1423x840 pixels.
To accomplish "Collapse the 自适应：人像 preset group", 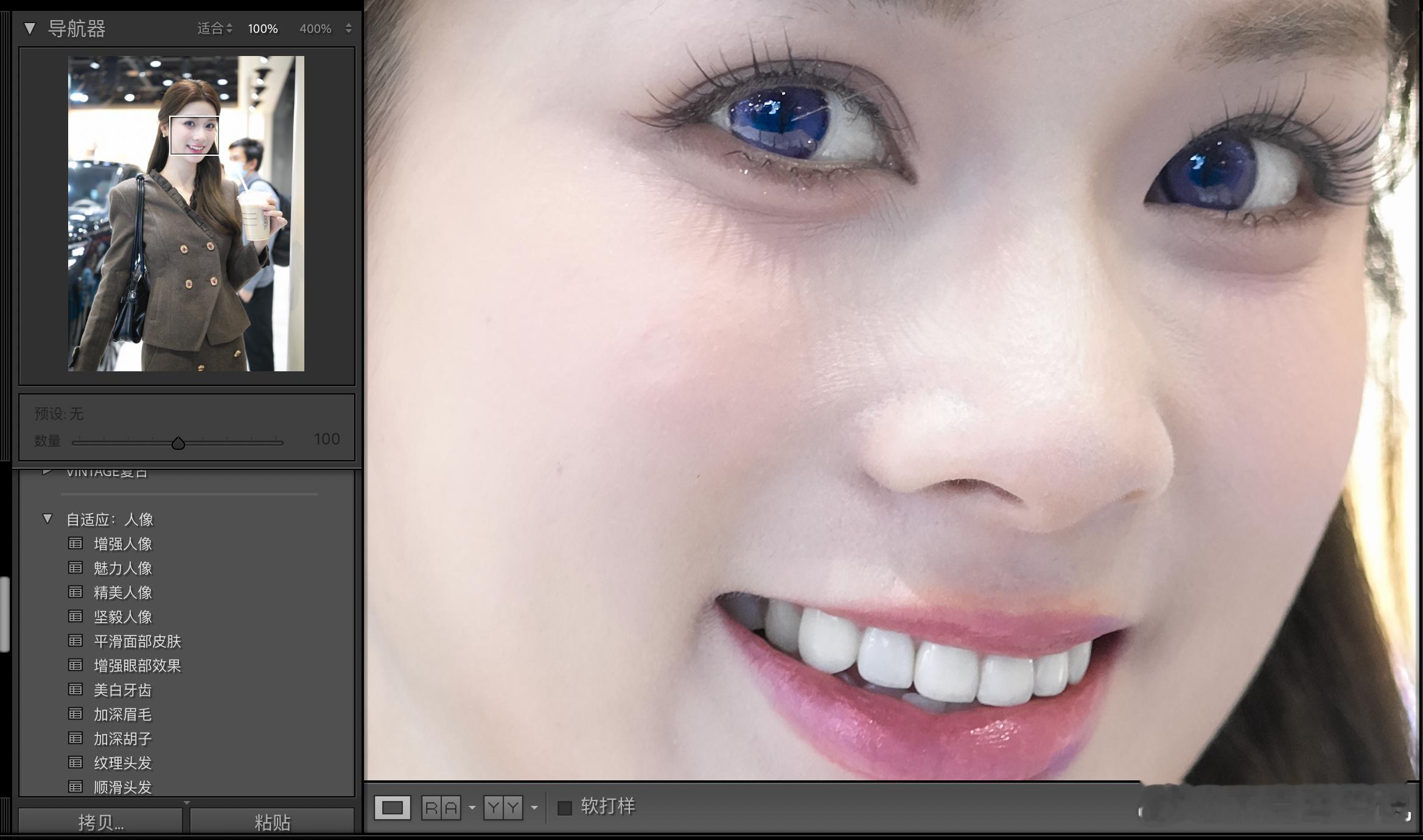I will 47,519.
